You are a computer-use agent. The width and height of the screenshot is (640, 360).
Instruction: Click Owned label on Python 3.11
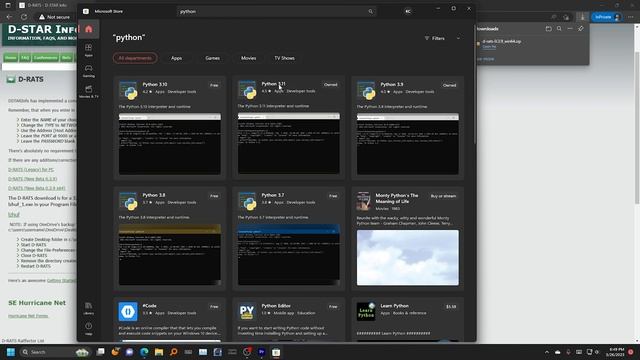pos(331,85)
